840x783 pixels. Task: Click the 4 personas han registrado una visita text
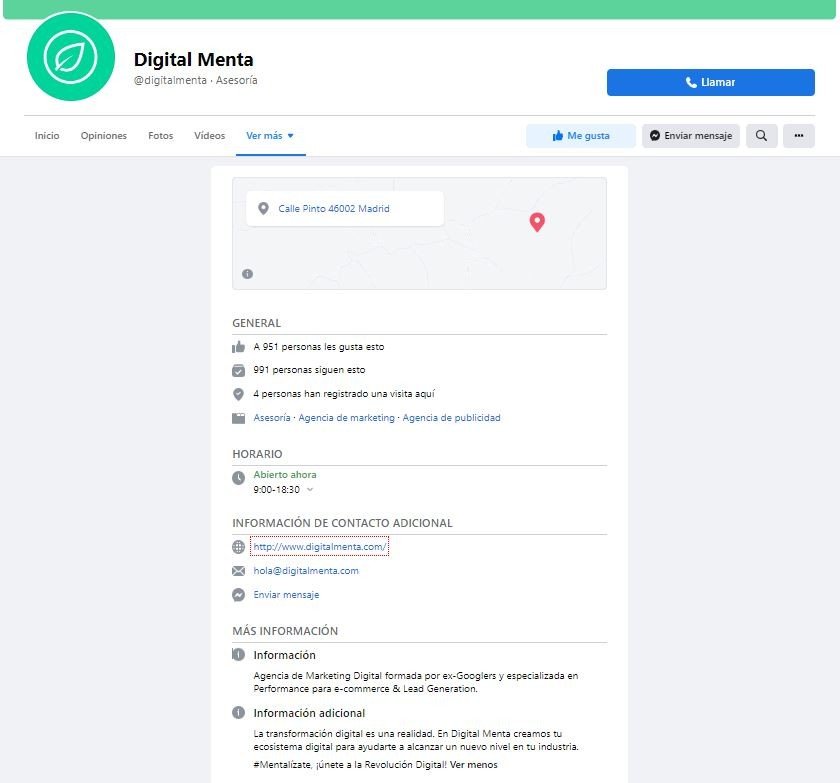click(344, 394)
